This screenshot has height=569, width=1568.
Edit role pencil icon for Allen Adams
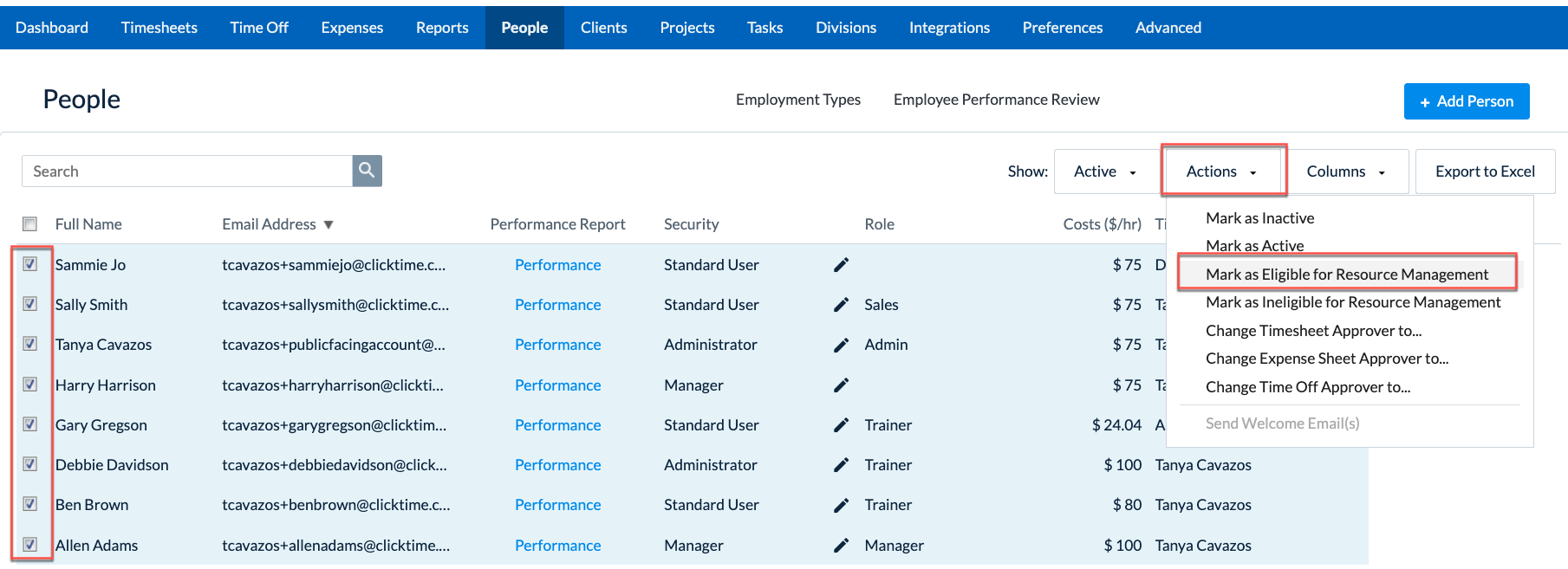point(841,546)
